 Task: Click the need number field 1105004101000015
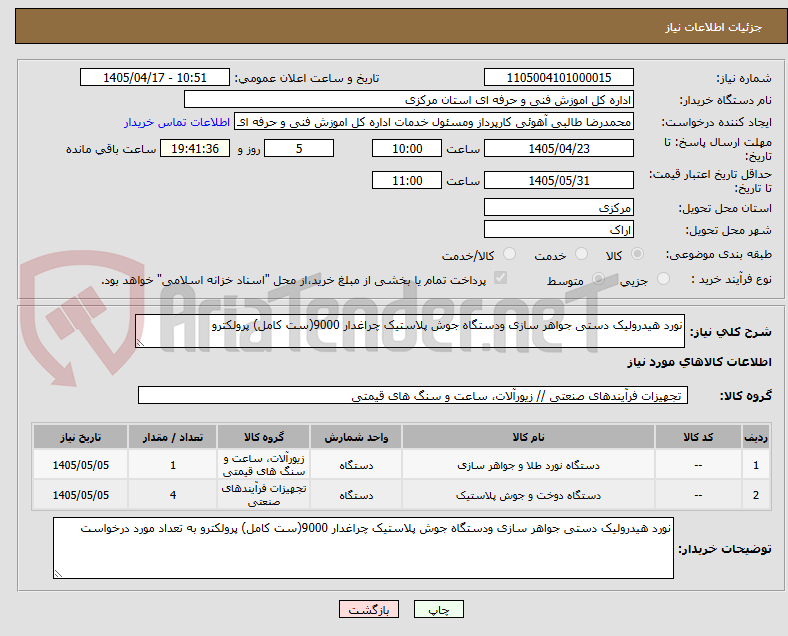coord(558,77)
